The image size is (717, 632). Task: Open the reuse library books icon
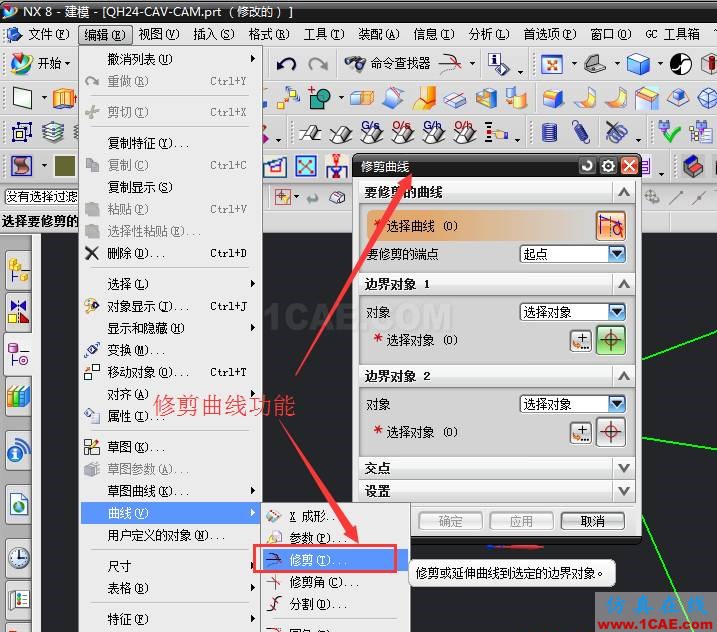pyautogui.click(x=18, y=396)
